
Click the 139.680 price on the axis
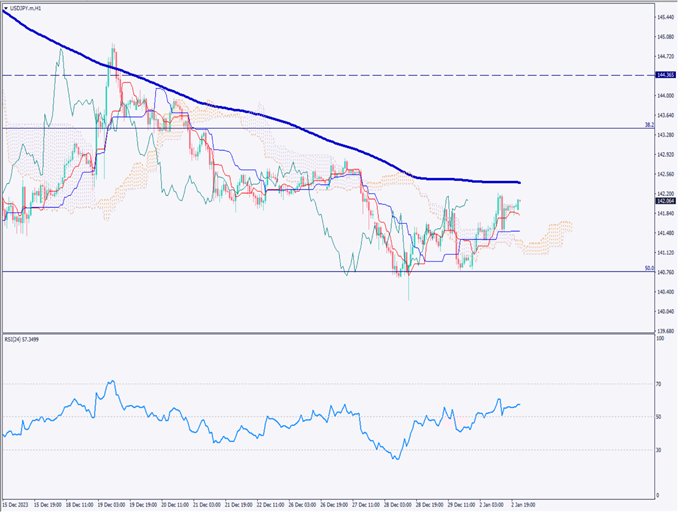664,331
